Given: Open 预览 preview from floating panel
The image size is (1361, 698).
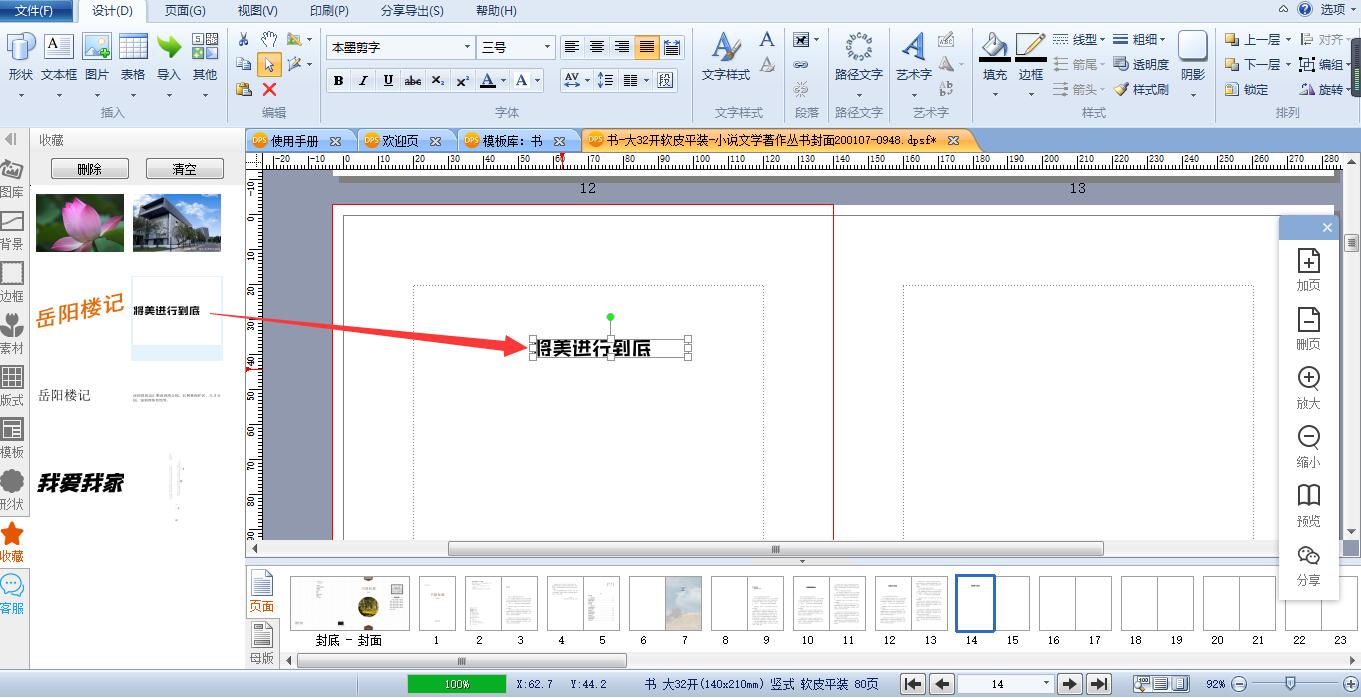Looking at the screenshot, I should click(1308, 506).
